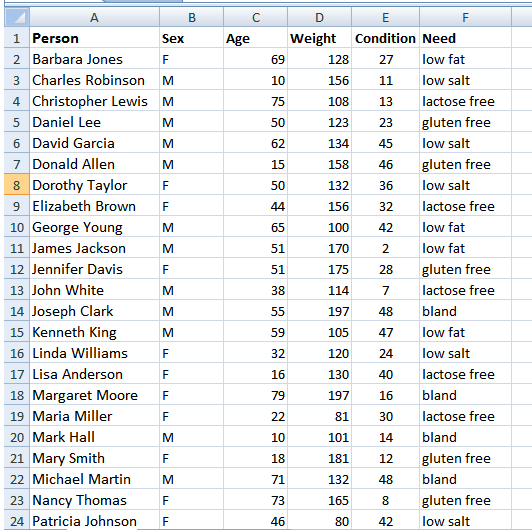This screenshot has height=530, width=532.
Task: Click Dorothy Taylor's 'low salt' need cell
Action: (466, 185)
